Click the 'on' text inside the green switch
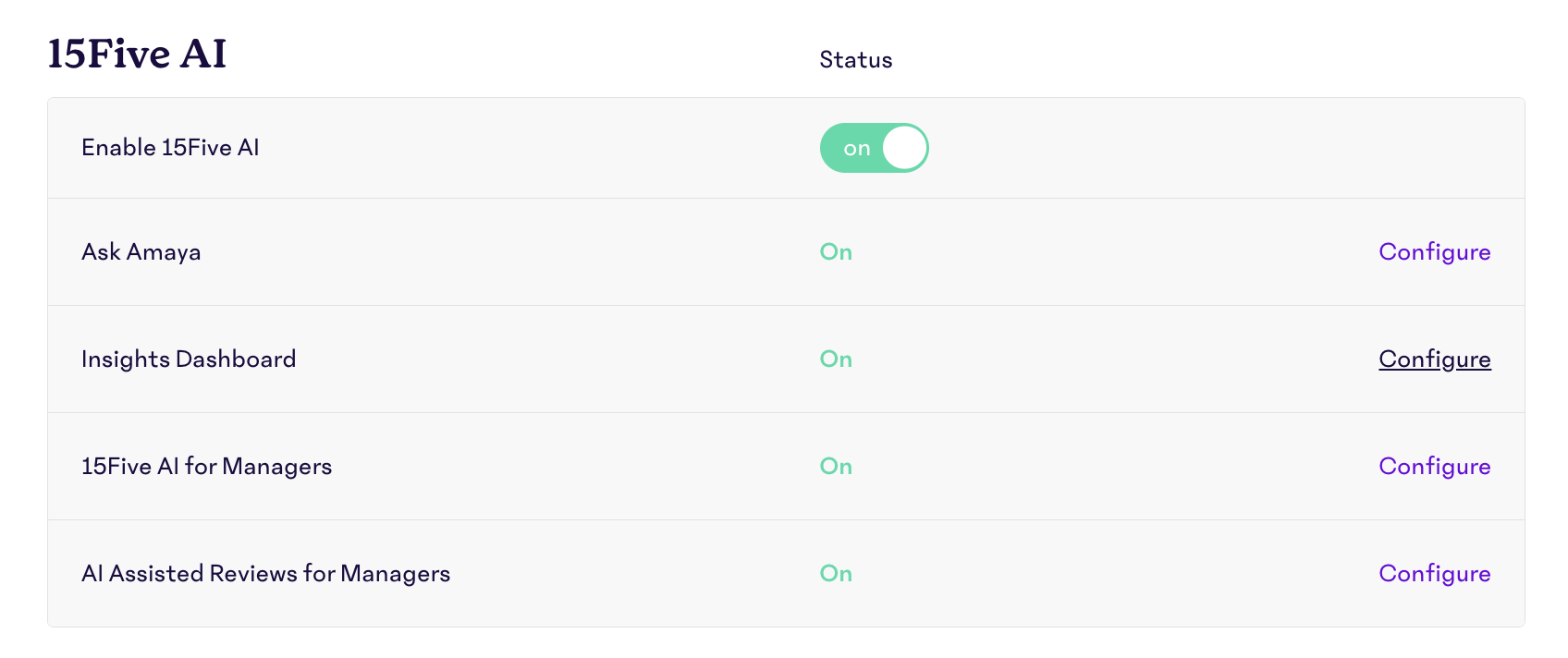The height and width of the screenshot is (658, 1568). [x=857, y=149]
